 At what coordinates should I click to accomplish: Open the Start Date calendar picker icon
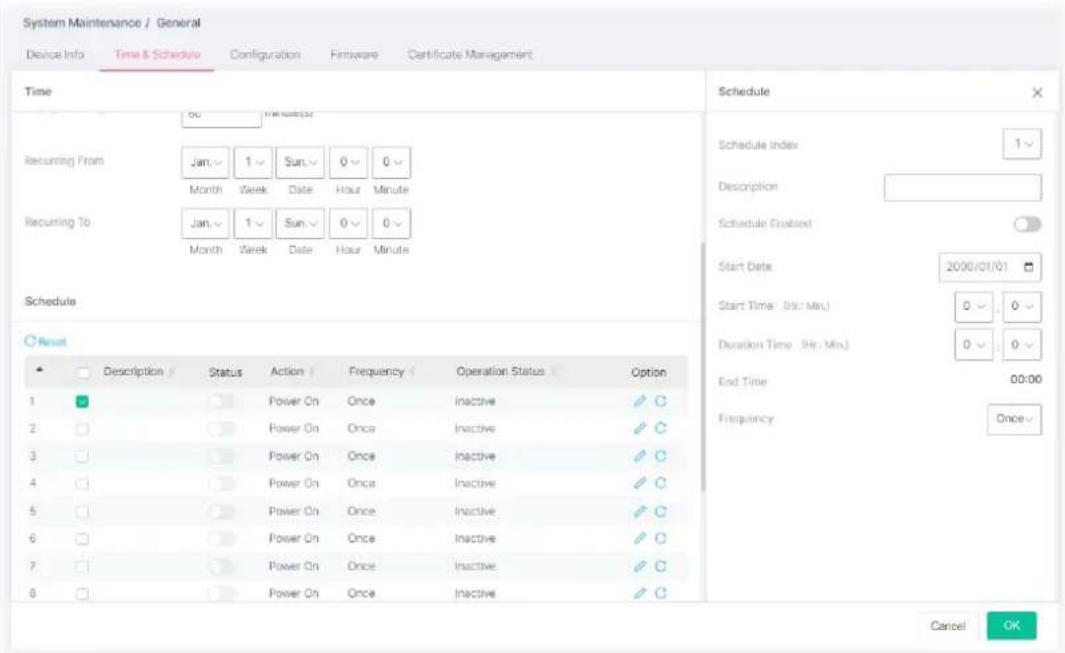[x=1028, y=267]
